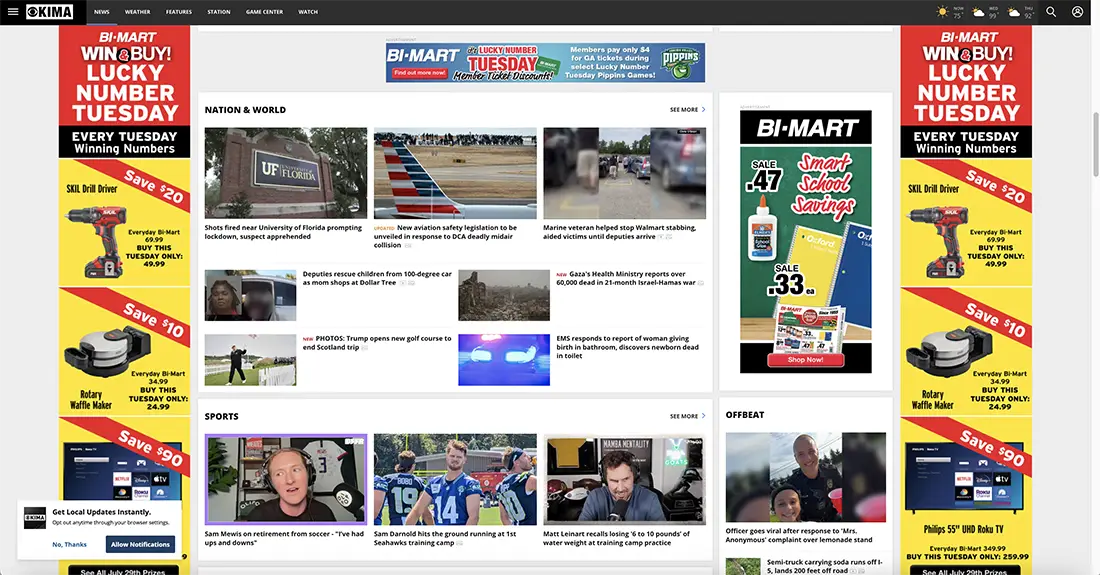Image resolution: width=1100 pixels, height=575 pixels.
Task: Expand See More for Nation & World
Action: pyautogui.click(x=688, y=109)
